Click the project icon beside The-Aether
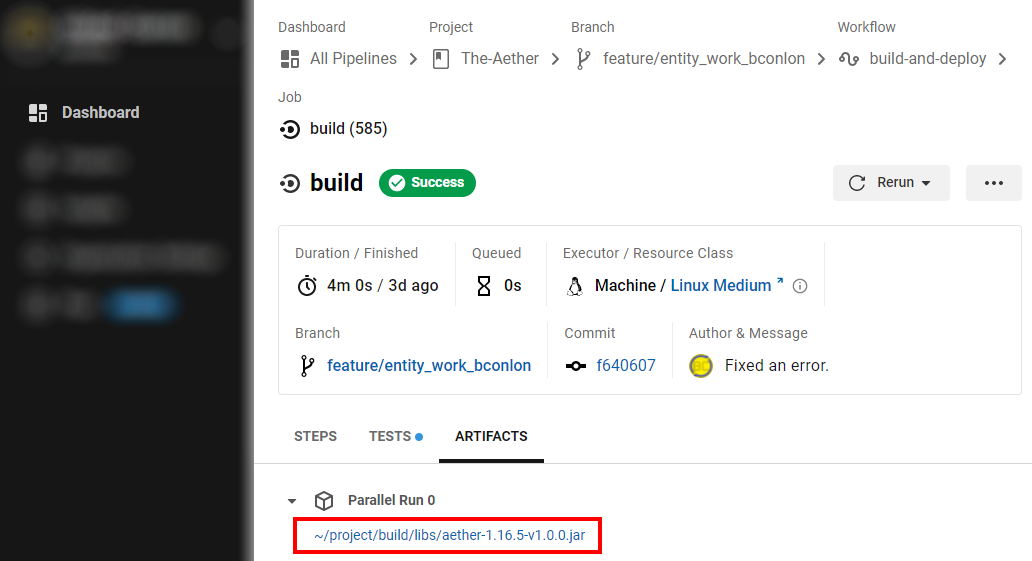Image resolution: width=1032 pixels, height=561 pixels. (441, 59)
